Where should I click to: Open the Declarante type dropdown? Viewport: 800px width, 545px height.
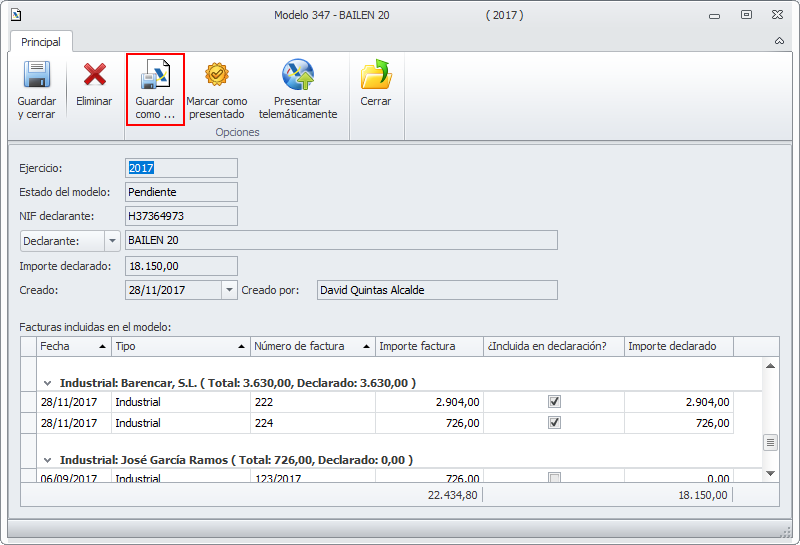[111, 240]
